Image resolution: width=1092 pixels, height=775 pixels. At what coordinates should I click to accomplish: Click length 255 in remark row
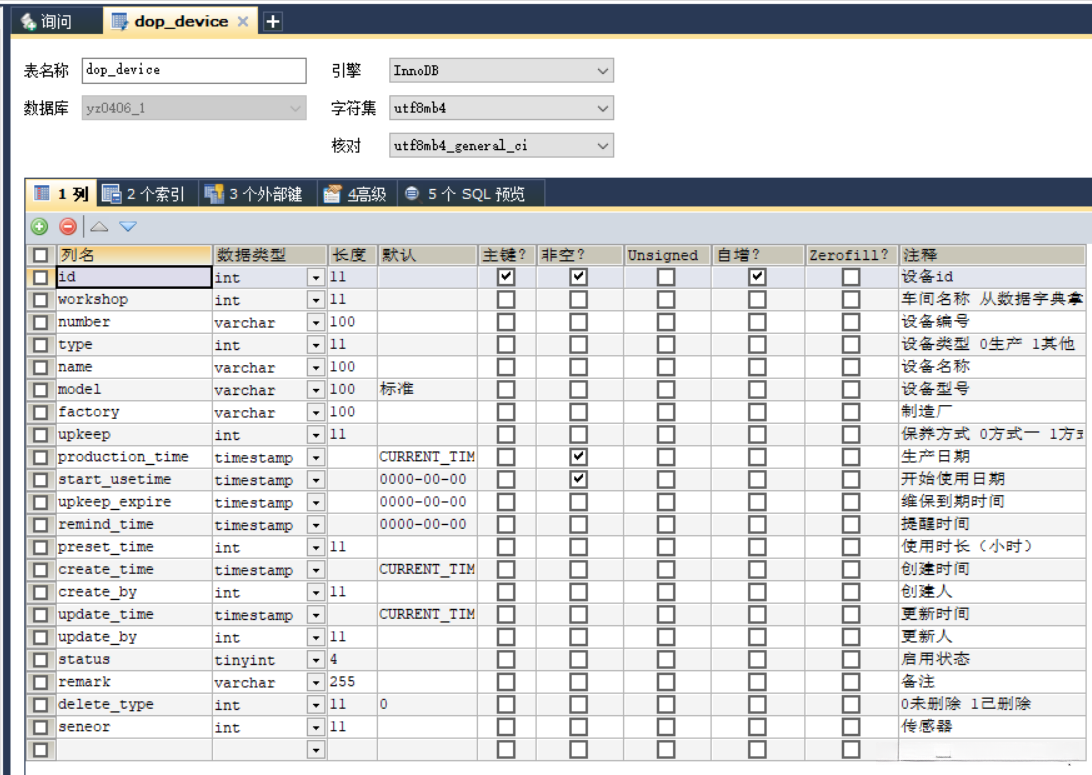click(342, 682)
